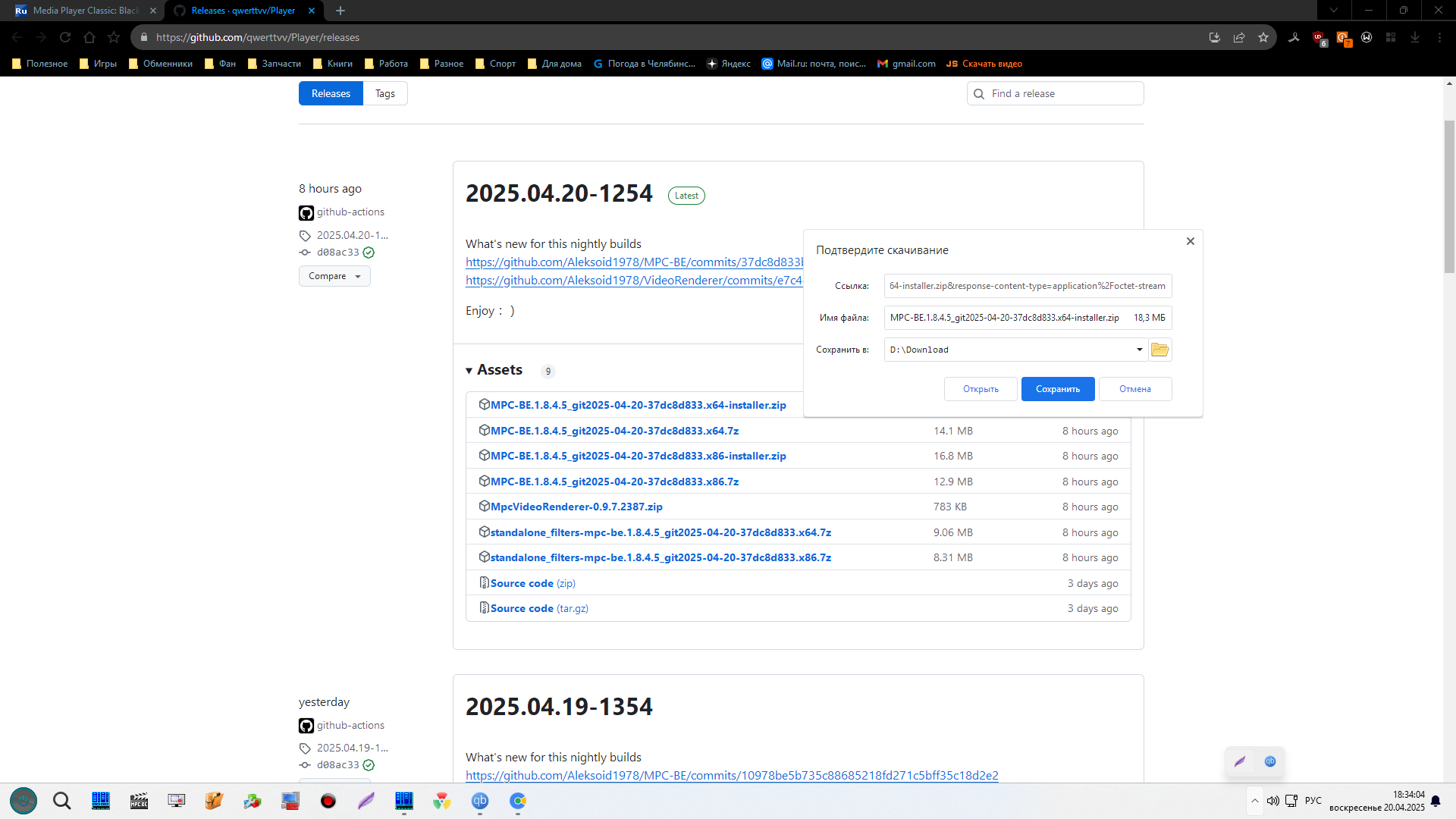Open the VideoRenderer commits link
1456x819 pixels.
point(634,281)
